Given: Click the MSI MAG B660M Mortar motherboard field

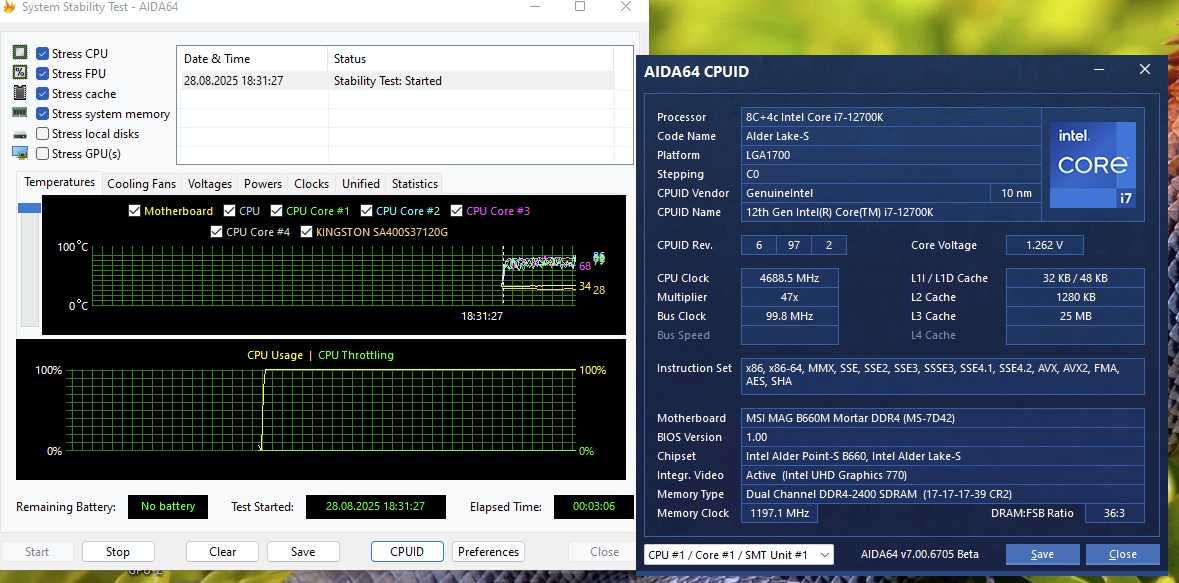Looking at the screenshot, I should coord(943,418).
